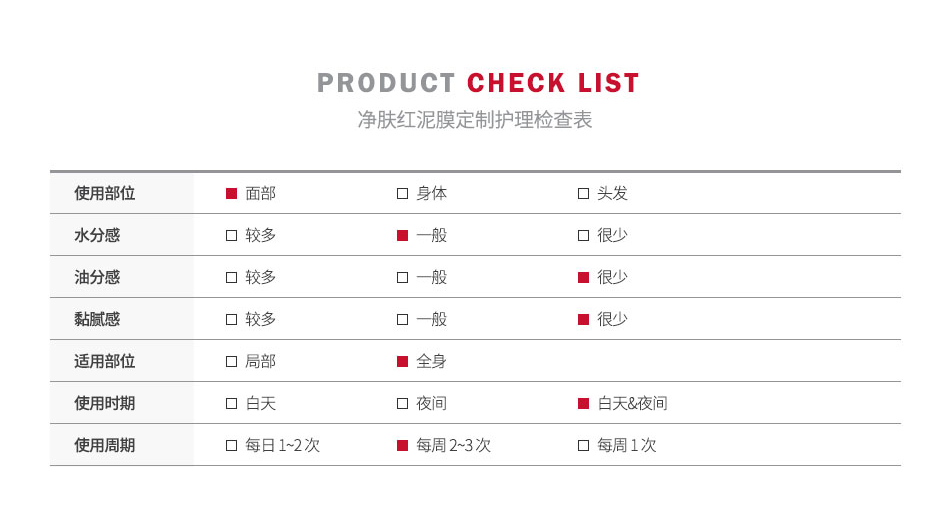This screenshot has width=950, height=519.
Task: Toggle the red 白天&夜间 checkbox
Action: 583,403
